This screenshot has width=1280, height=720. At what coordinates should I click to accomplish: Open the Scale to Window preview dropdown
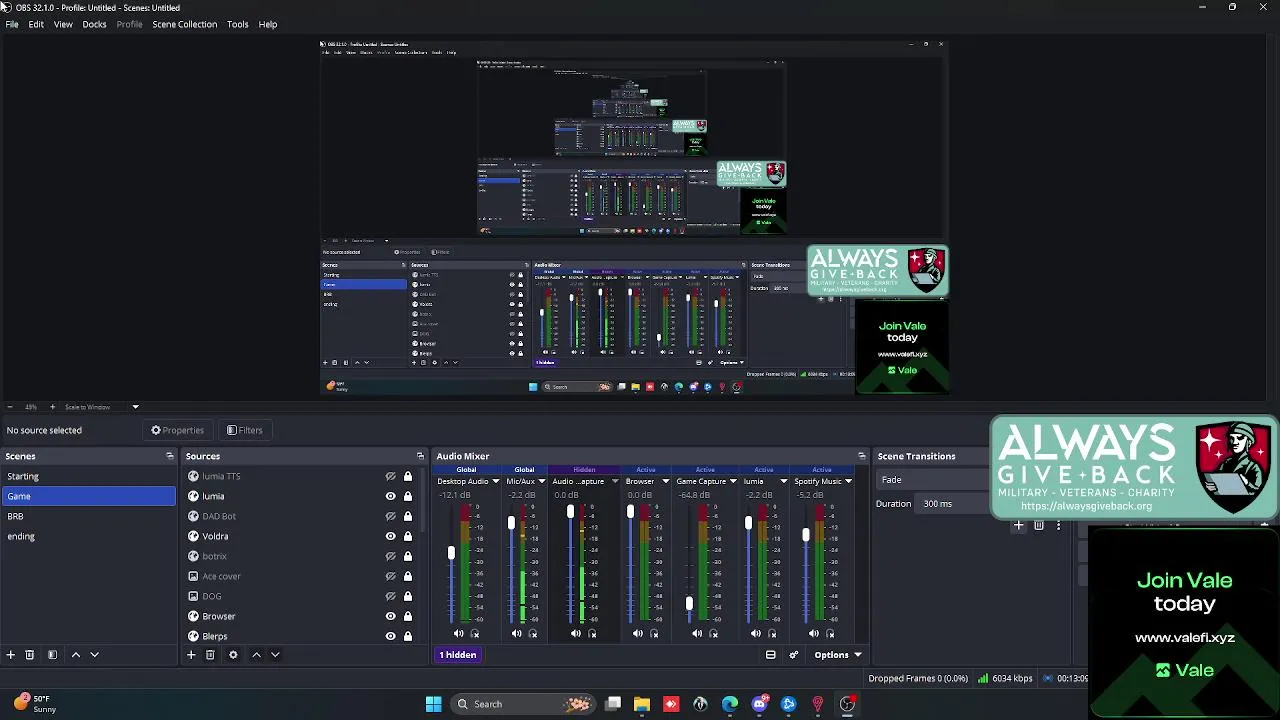coord(135,407)
